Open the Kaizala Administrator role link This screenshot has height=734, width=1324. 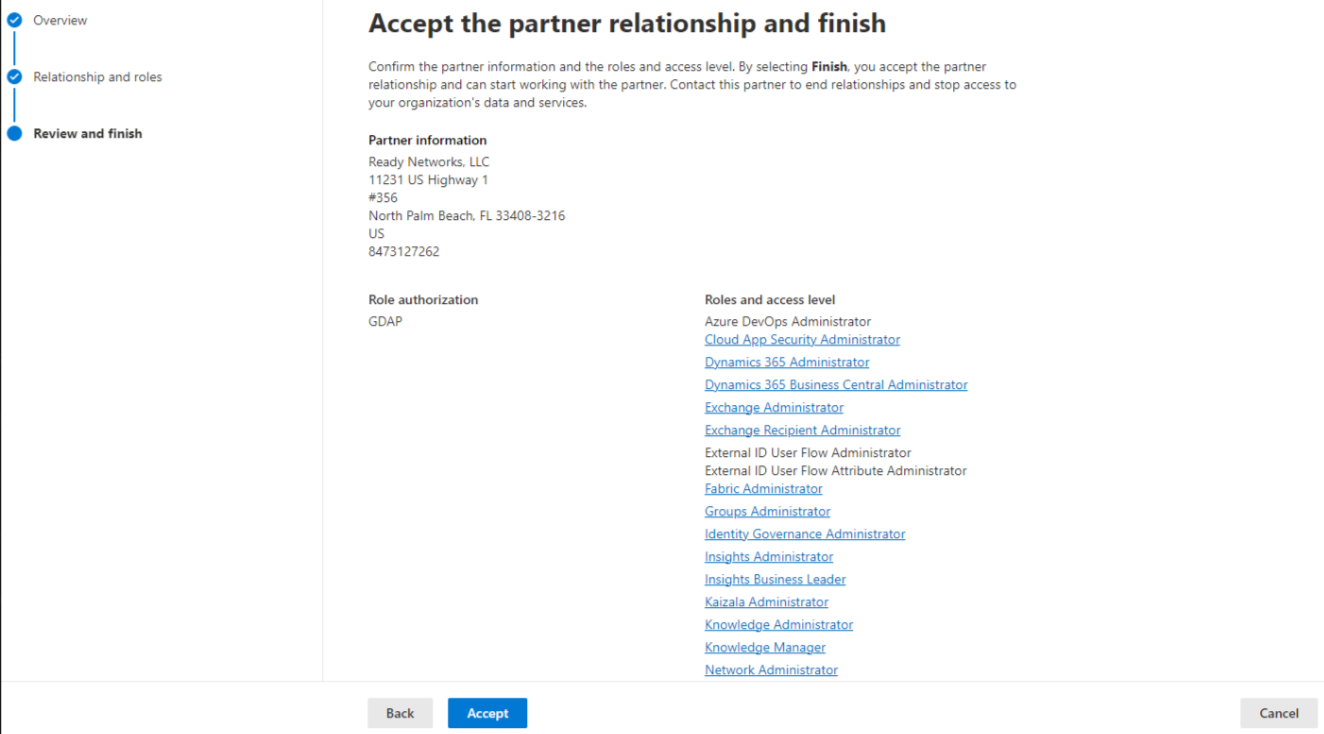click(x=766, y=602)
